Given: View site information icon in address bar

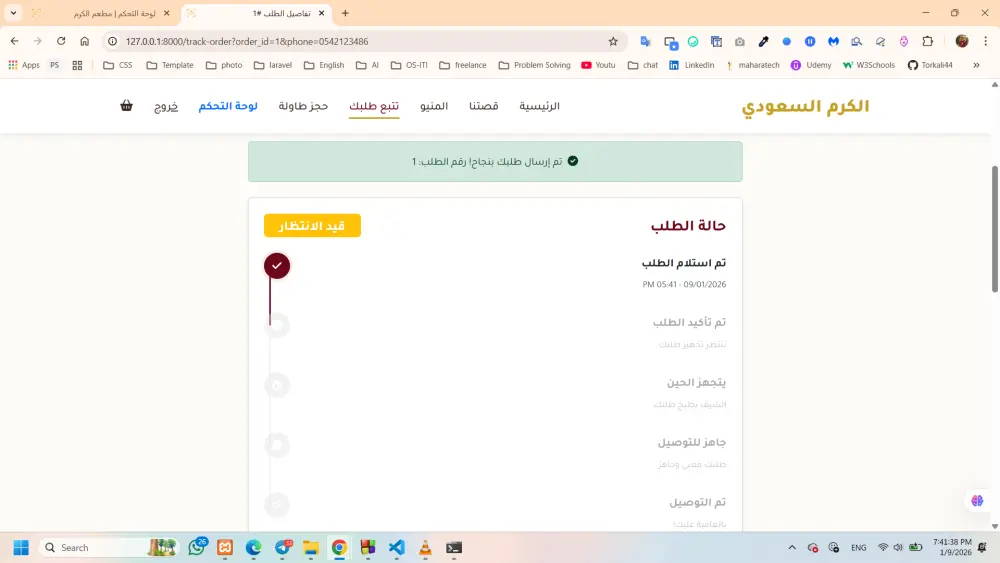Looking at the screenshot, I should [x=112, y=41].
